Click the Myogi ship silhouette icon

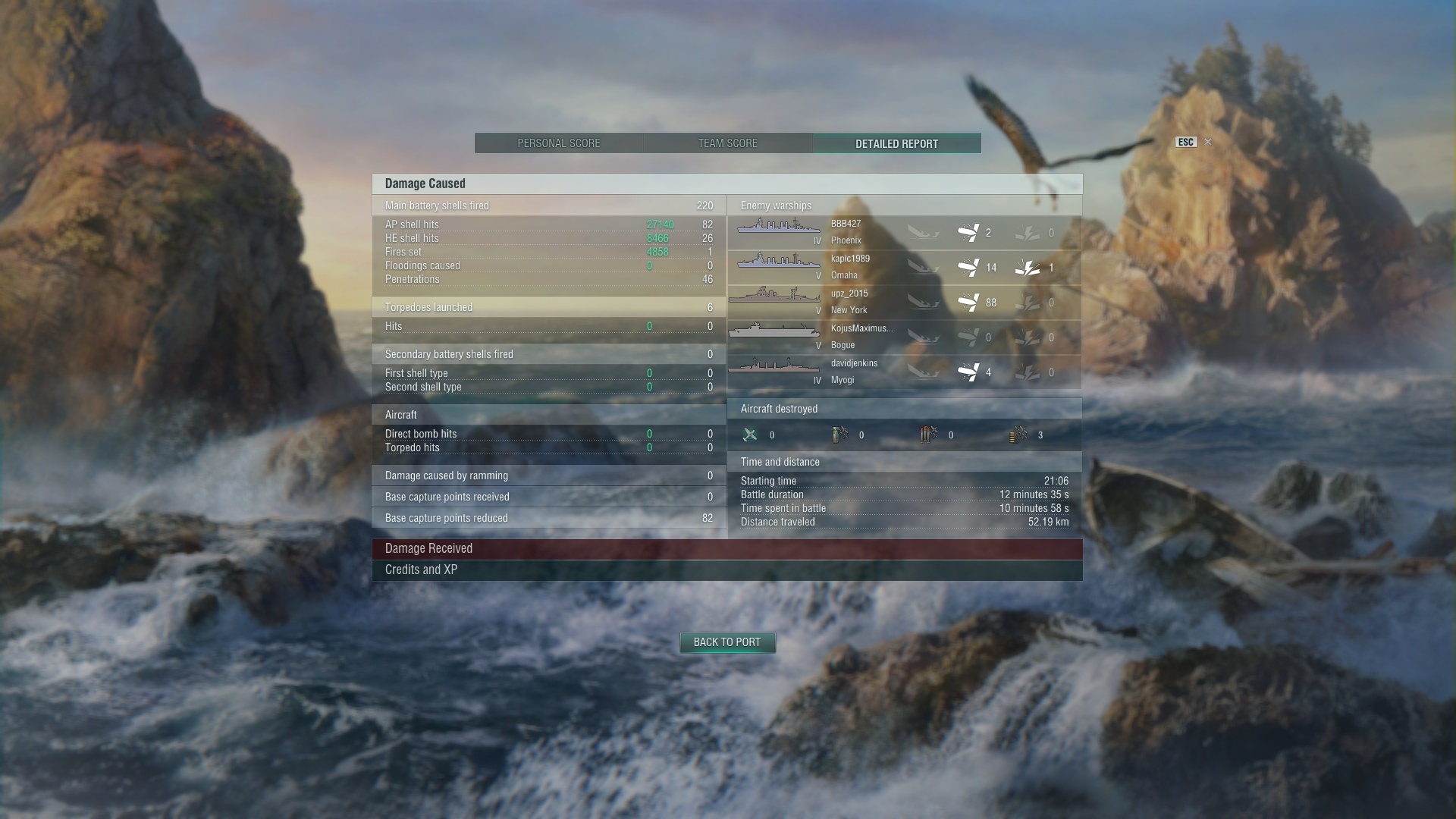(x=774, y=366)
